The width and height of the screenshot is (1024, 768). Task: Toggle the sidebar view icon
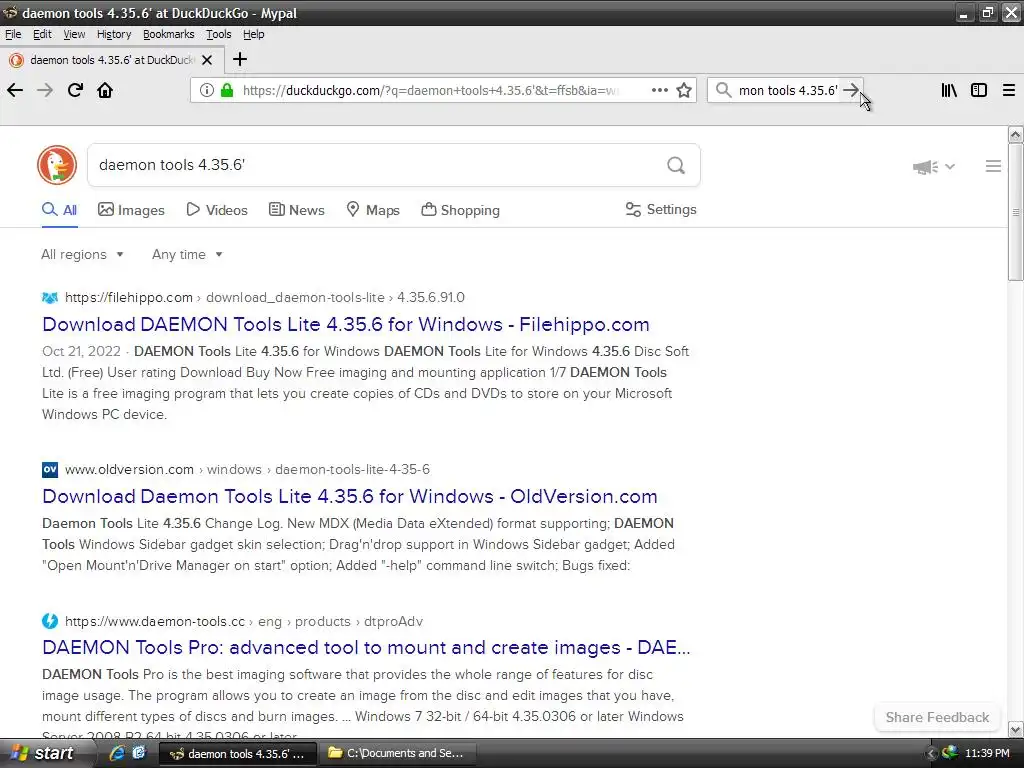(979, 90)
